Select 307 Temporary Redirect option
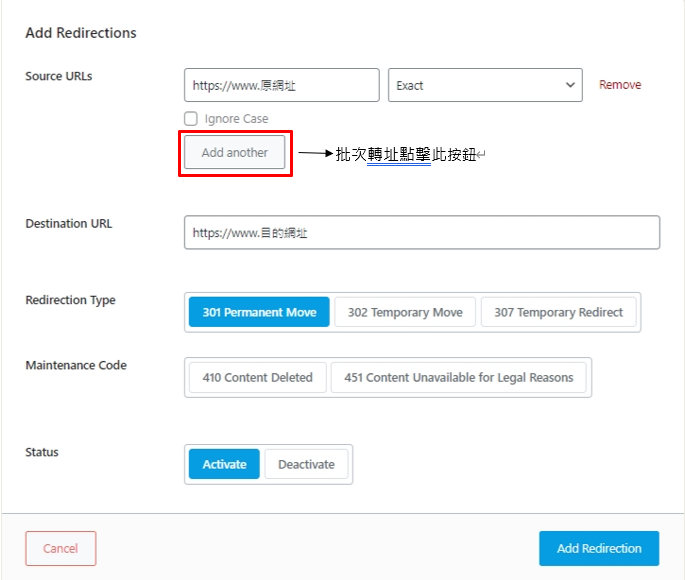Screen dimensions: 685x580 [558, 312]
